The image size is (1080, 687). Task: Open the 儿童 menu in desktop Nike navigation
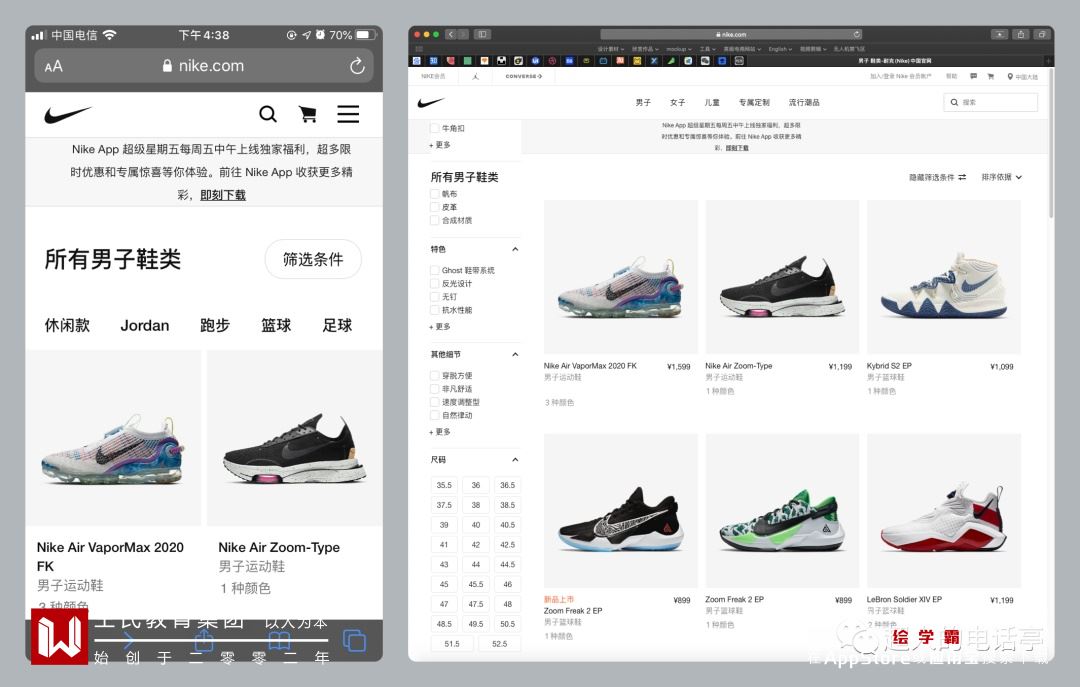(x=712, y=103)
